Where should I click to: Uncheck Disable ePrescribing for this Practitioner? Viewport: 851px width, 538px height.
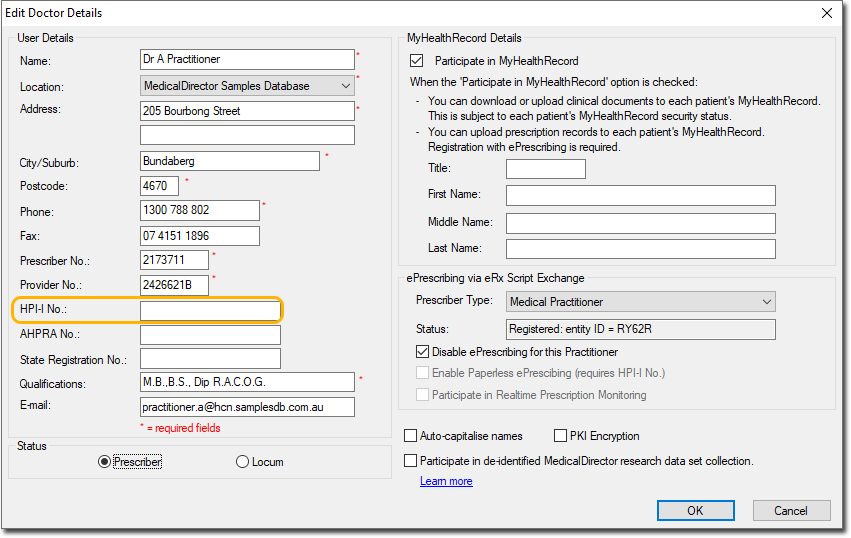(422, 352)
